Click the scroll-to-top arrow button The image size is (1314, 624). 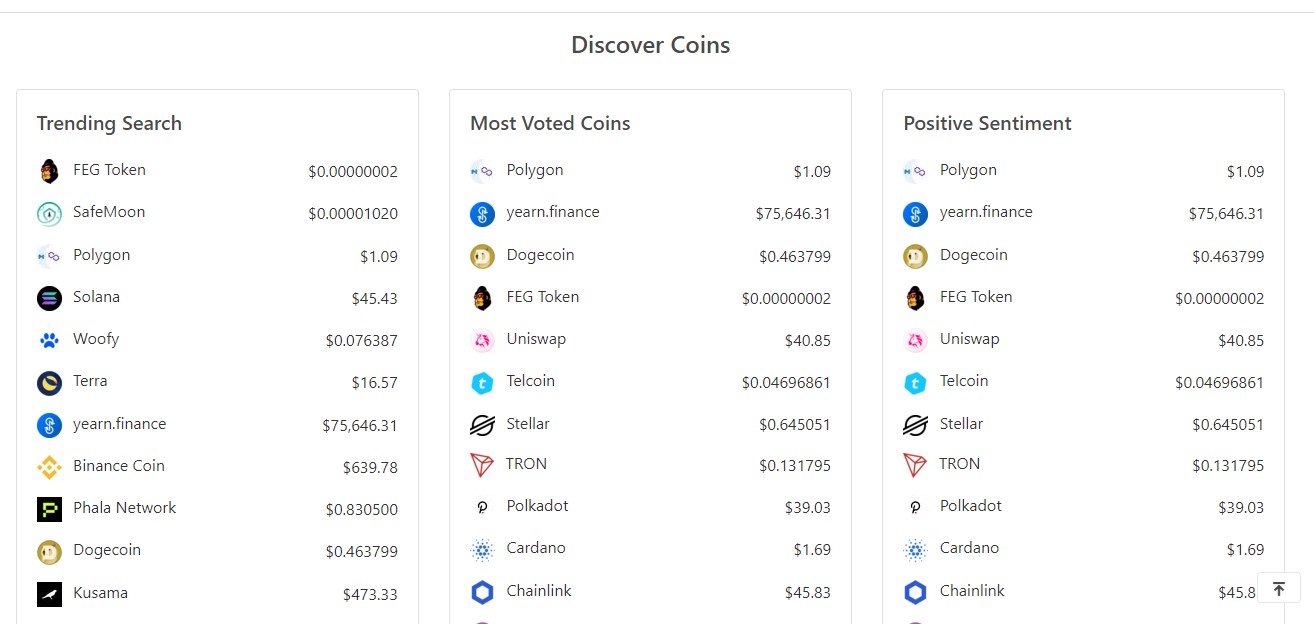pos(1278,588)
